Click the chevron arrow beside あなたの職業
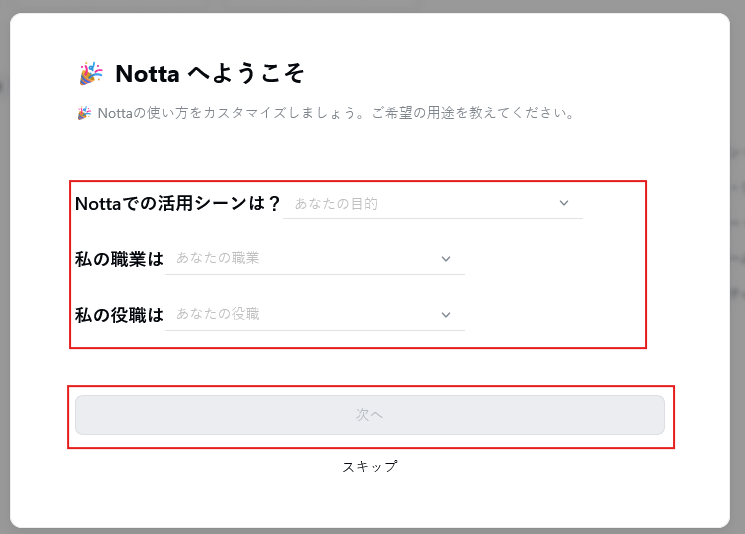Viewport: 745px width, 534px height. [x=446, y=259]
